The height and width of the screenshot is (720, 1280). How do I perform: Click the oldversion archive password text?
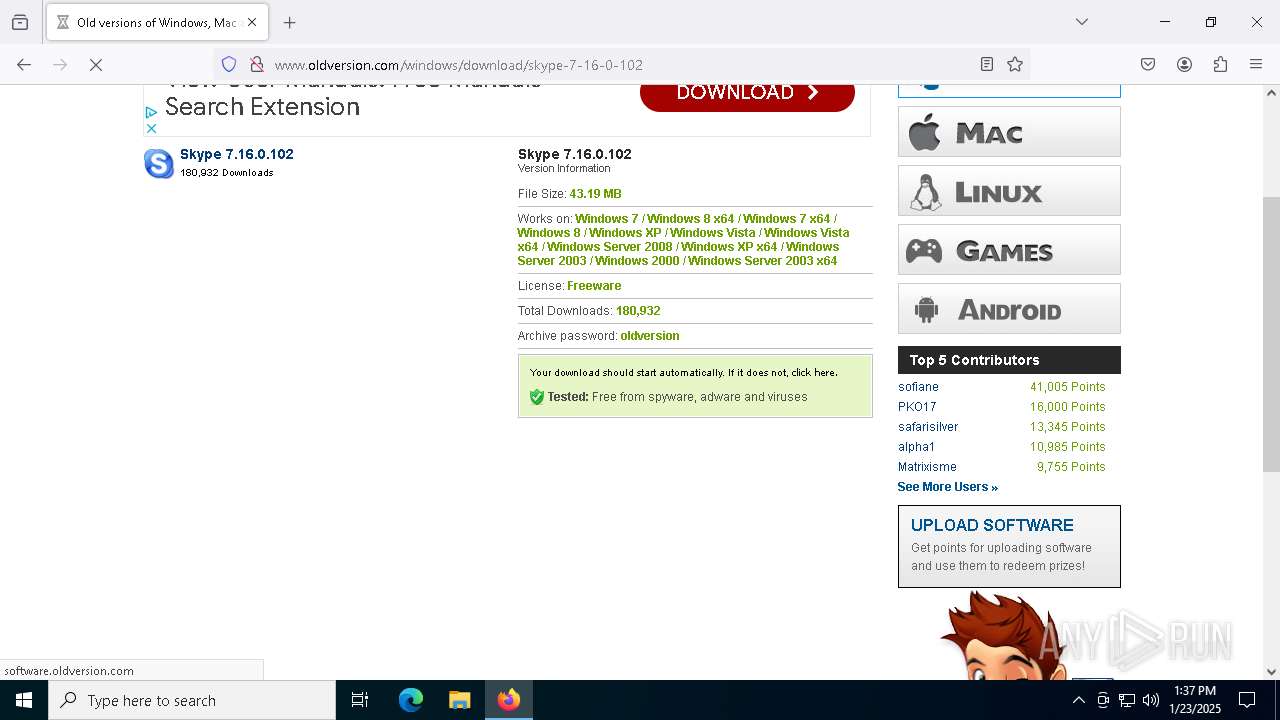click(650, 336)
